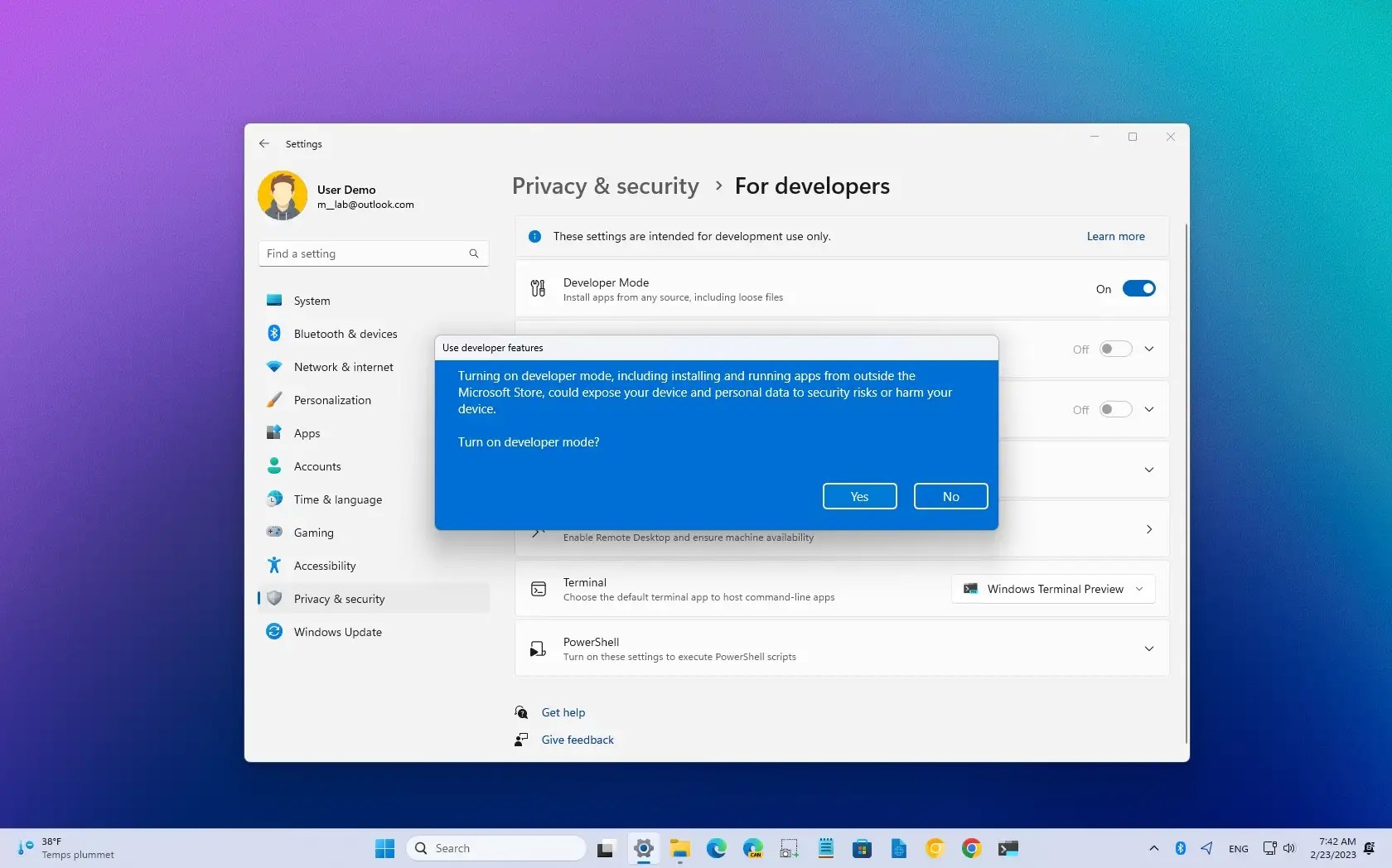Turn off the Developer Mode toggle
This screenshot has height=868, width=1392.
point(1138,288)
